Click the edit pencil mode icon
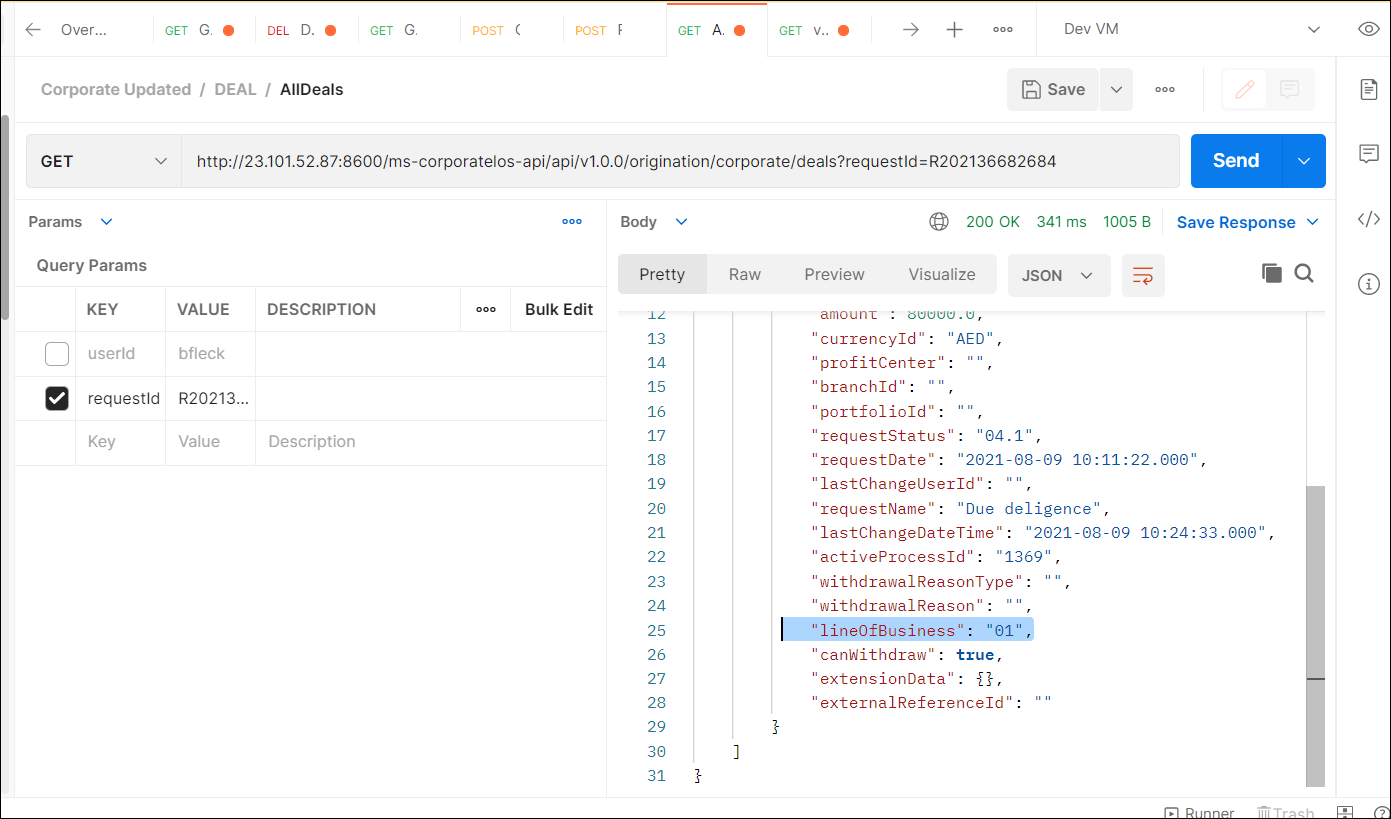 click(1245, 89)
